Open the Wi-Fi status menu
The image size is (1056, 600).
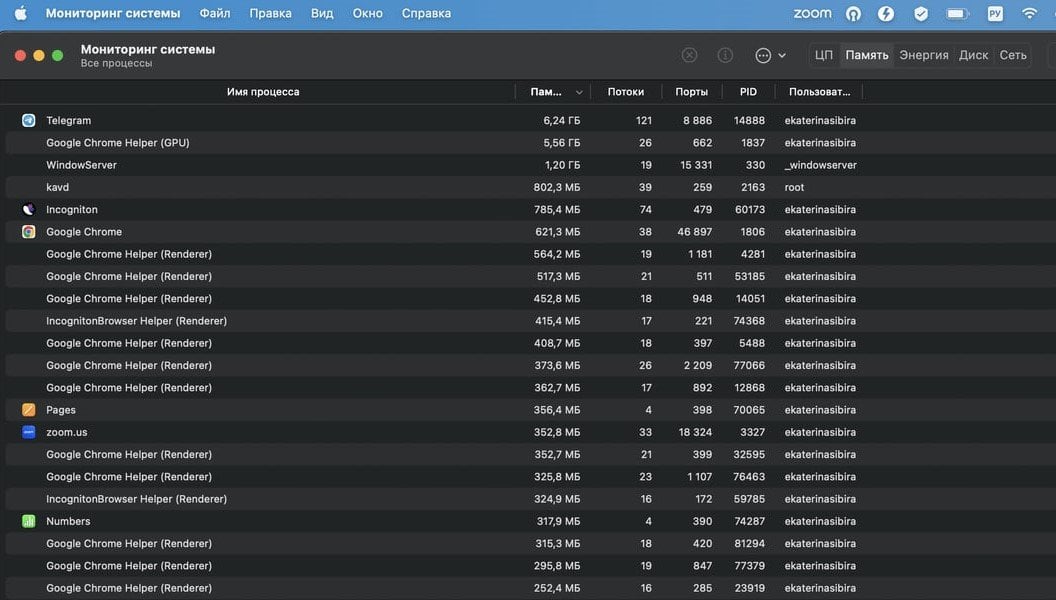coord(1029,14)
